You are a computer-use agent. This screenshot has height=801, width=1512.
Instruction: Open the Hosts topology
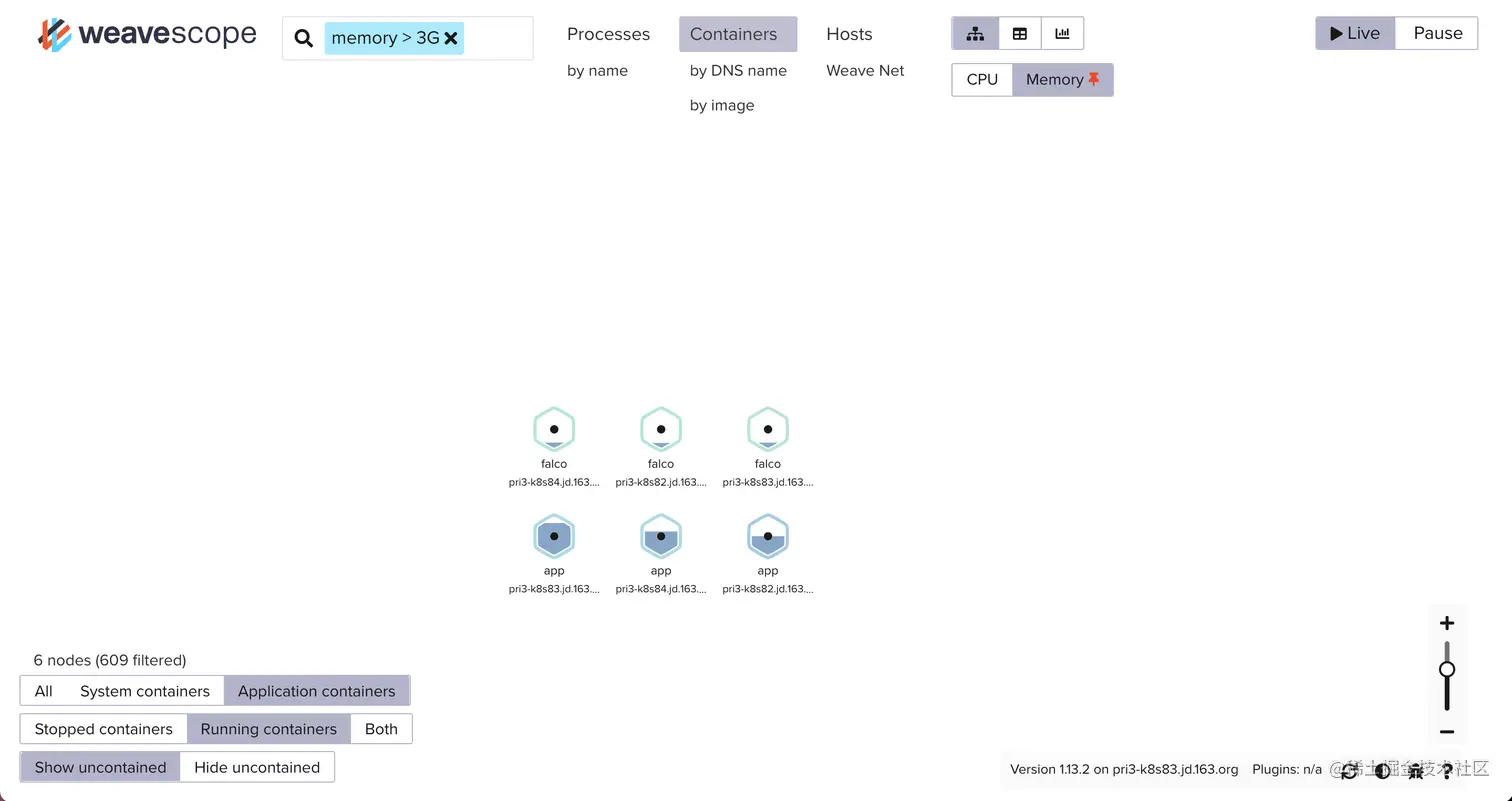click(x=849, y=34)
